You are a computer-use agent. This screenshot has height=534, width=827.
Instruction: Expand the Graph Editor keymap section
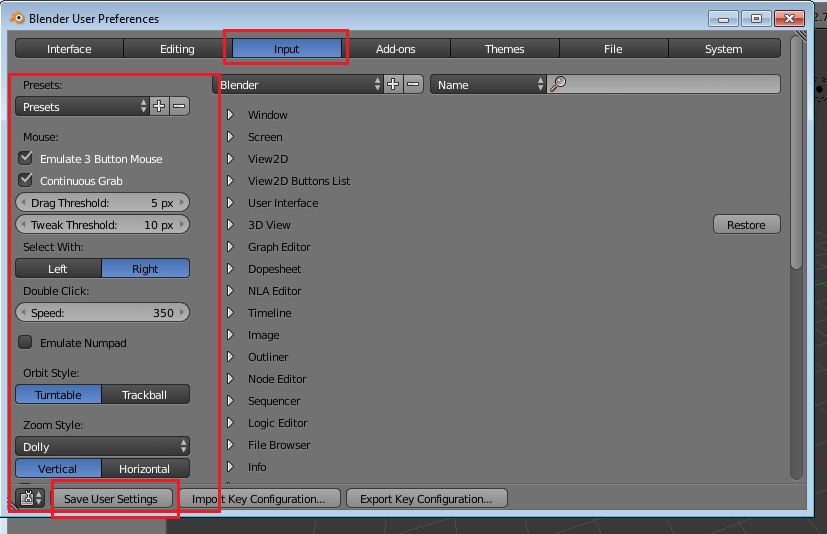coord(230,247)
